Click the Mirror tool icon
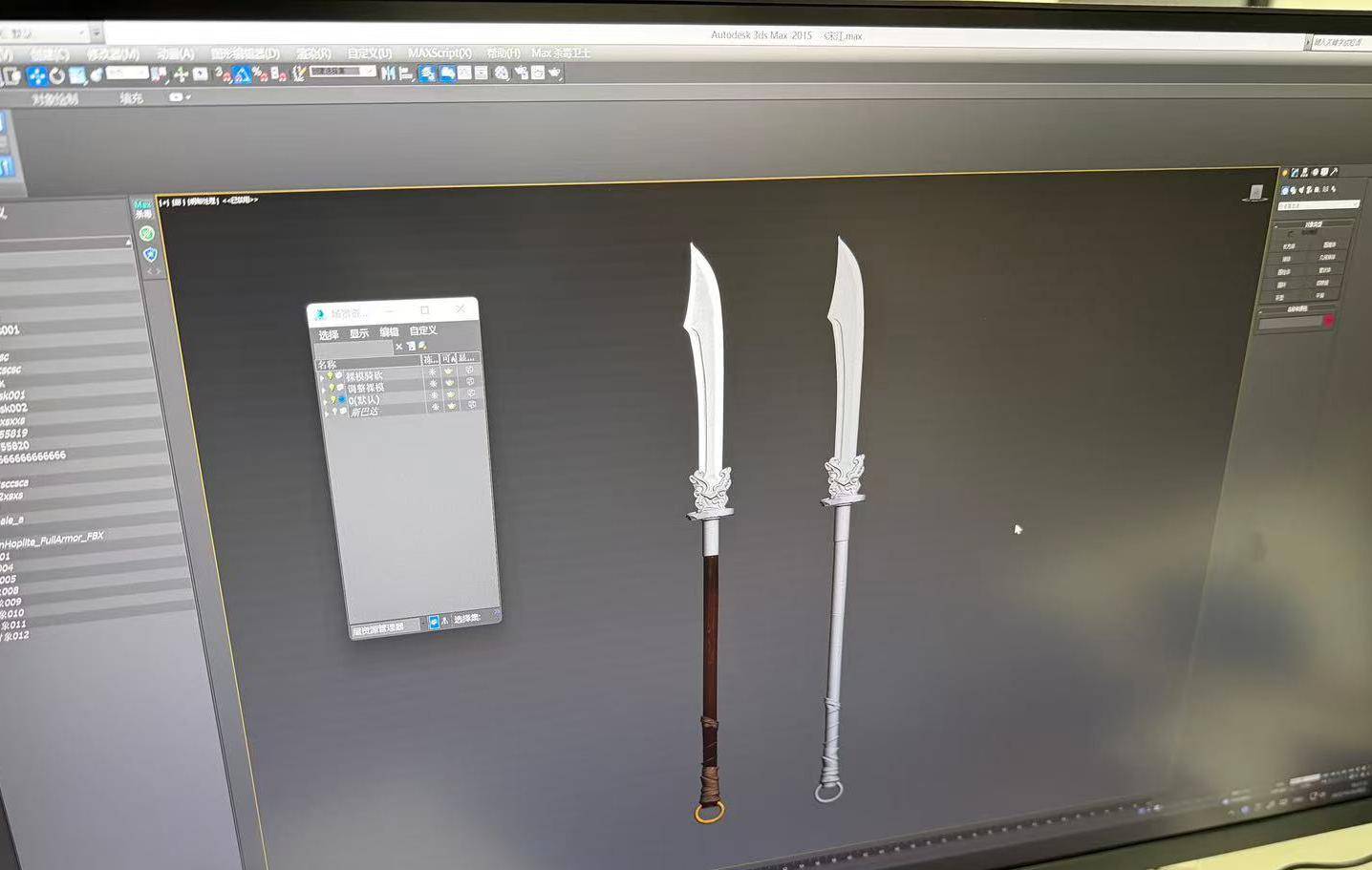The height and width of the screenshot is (870, 1372). tap(388, 73)
